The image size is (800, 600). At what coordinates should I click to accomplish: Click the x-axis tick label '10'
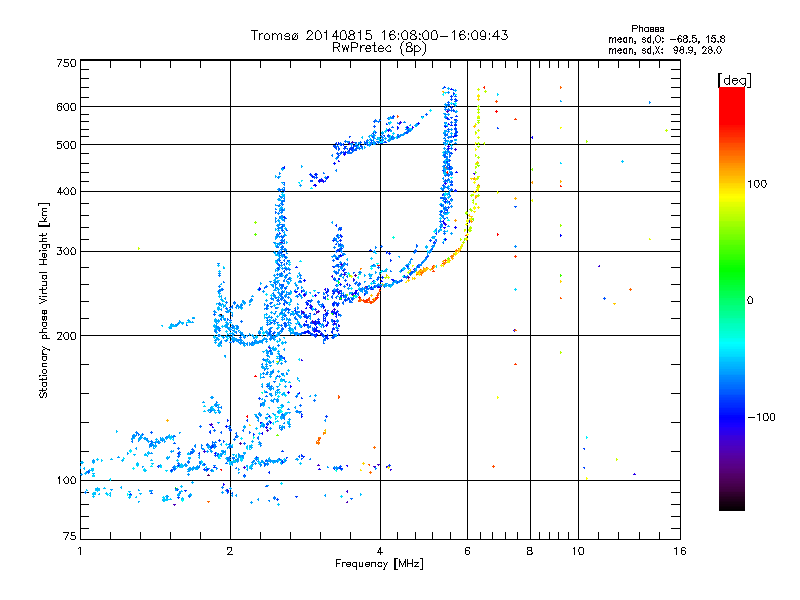tap(578, 551)
